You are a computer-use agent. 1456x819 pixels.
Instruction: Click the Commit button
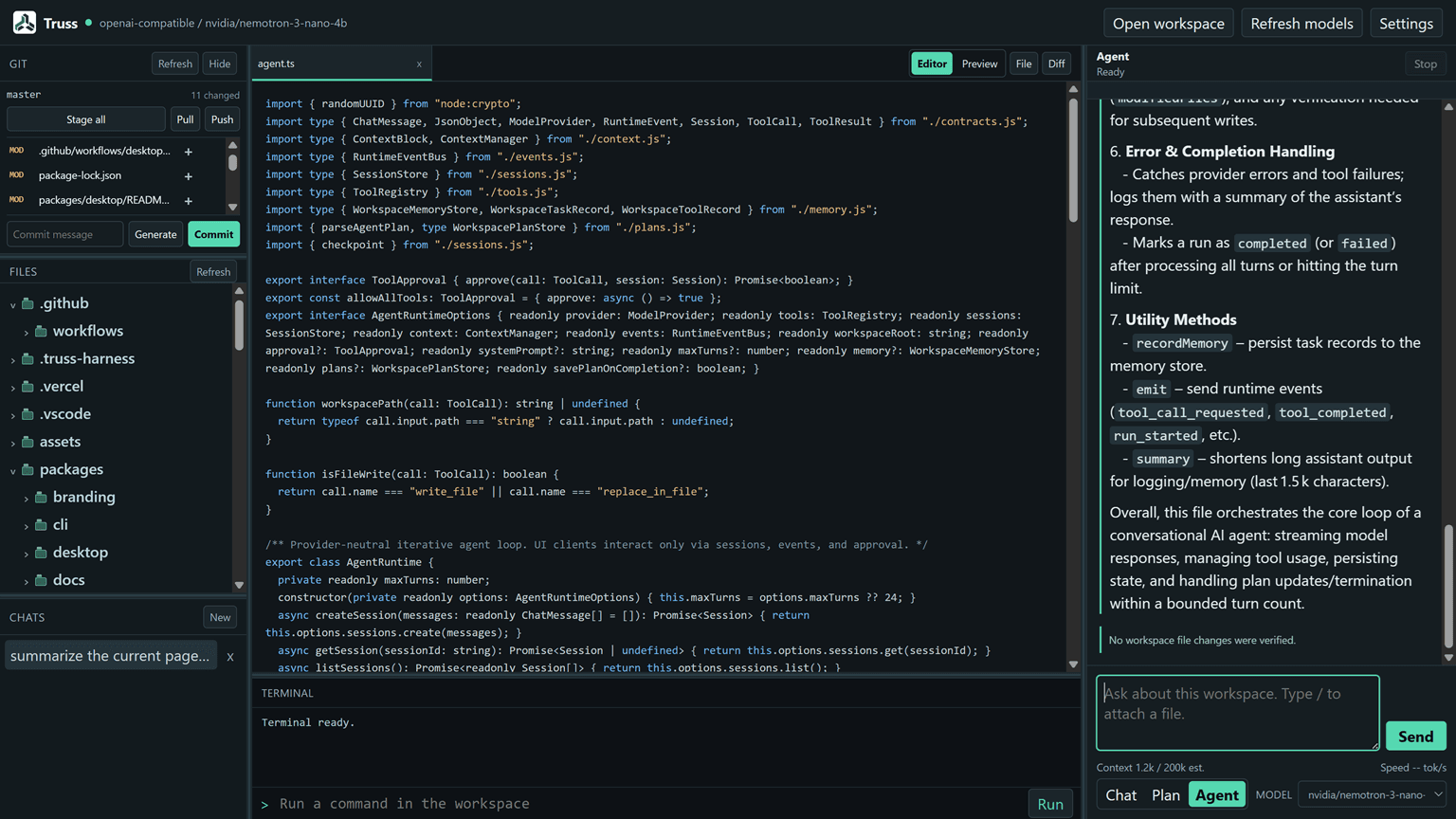[213, 234]
